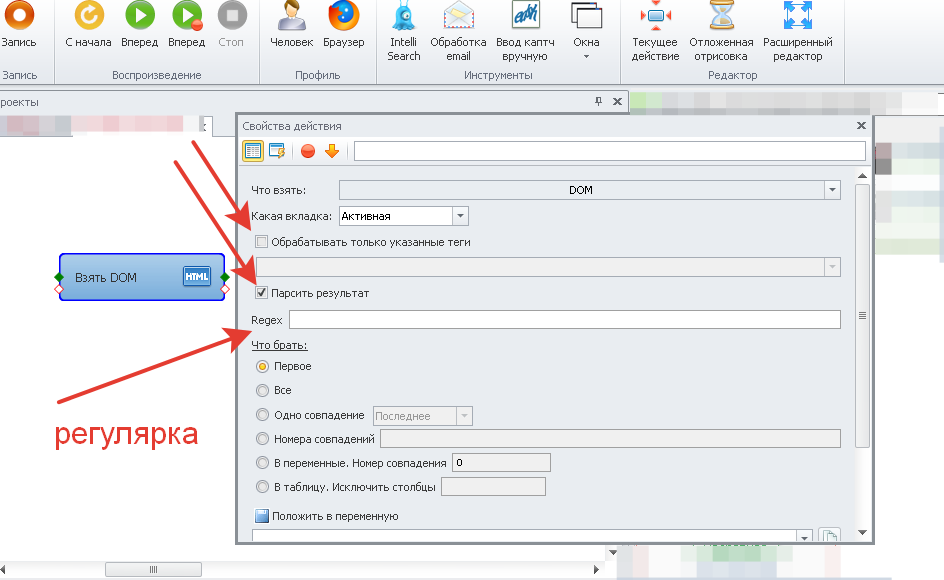Switch to categorized properties view icon

[253, 151]
